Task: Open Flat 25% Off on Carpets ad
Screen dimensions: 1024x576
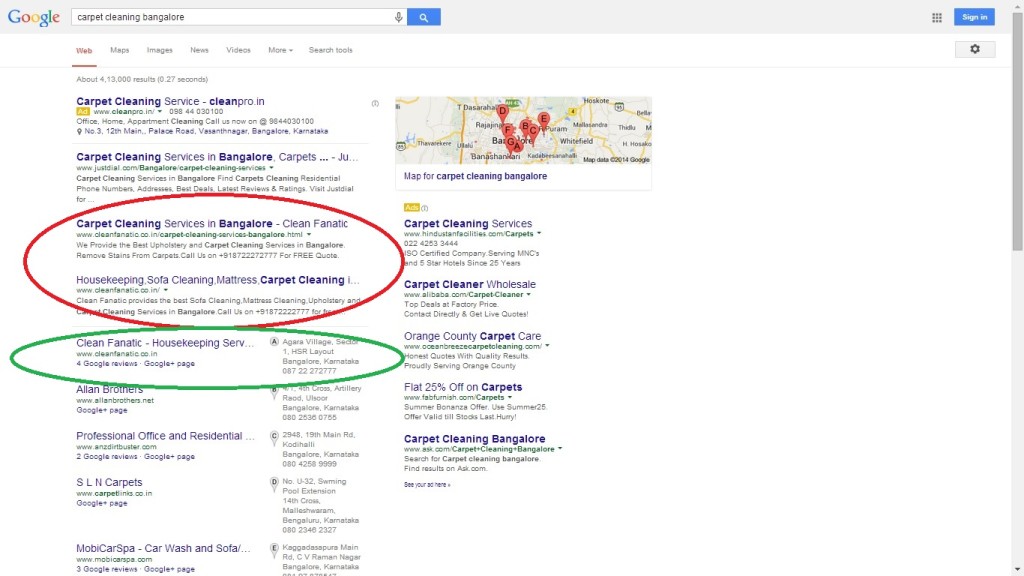Action: [x=463, y=387]
